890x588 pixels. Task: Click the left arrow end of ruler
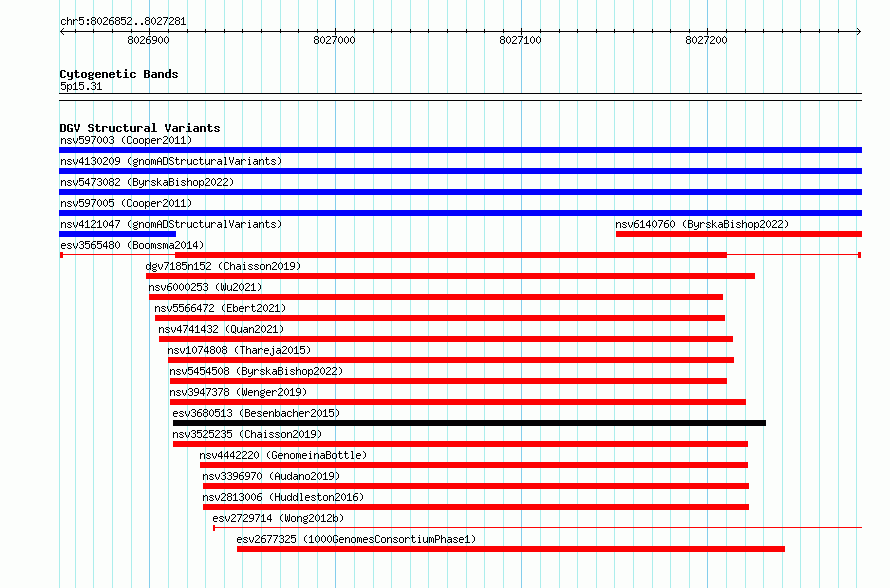[x=62, y=31]
